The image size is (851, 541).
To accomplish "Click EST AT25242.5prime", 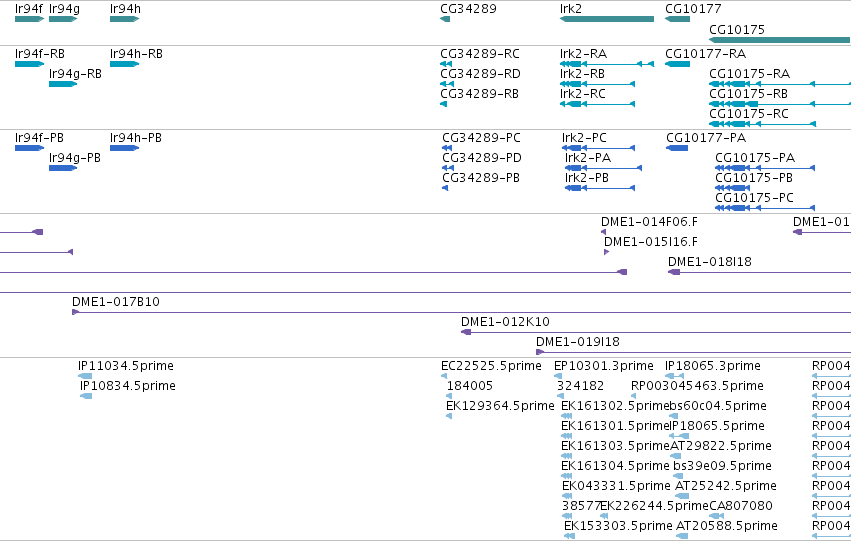I will [x=726, y=487].
